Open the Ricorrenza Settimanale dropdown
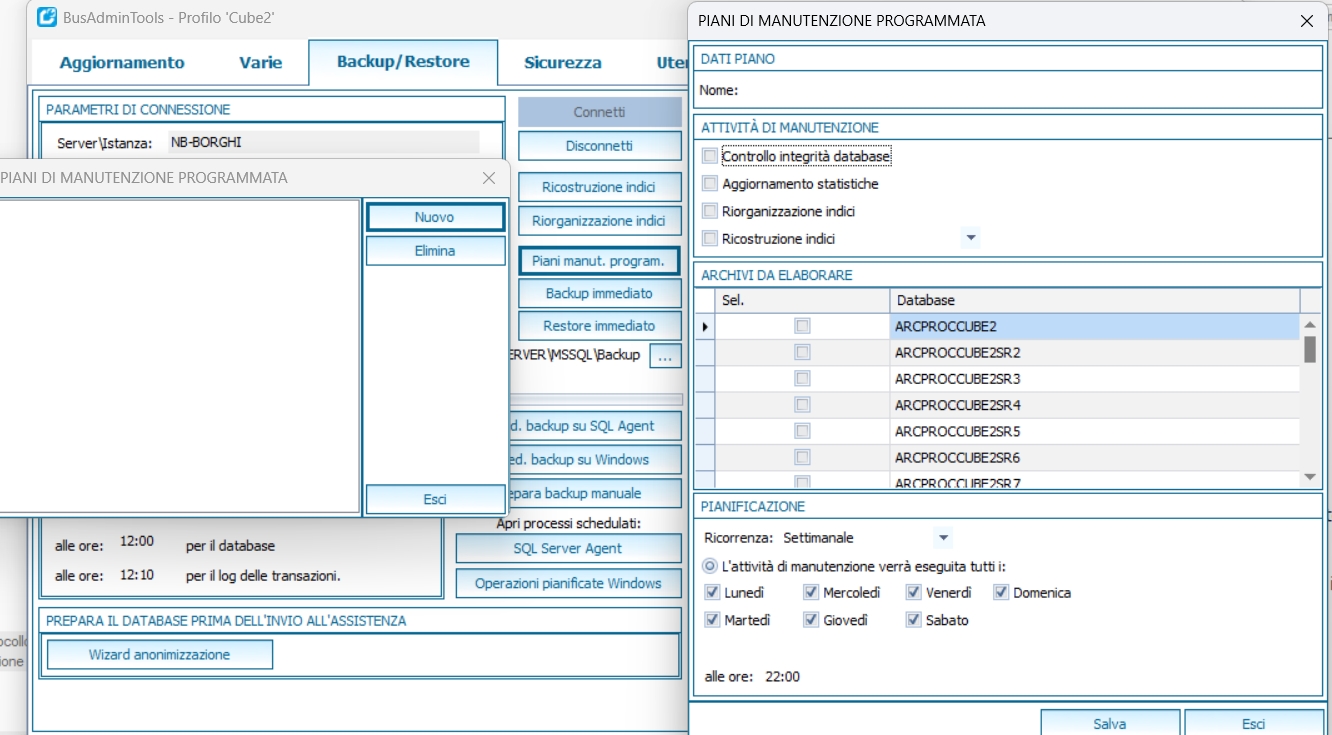Image resolution: width=1332 pixels, height=735 pixels. pyautogui.click(x=942, y=538)
